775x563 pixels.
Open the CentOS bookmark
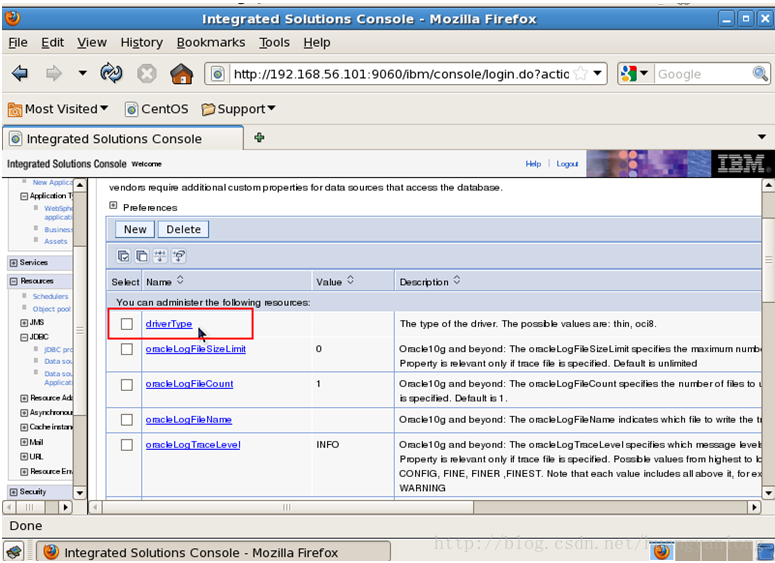(157, 109)
